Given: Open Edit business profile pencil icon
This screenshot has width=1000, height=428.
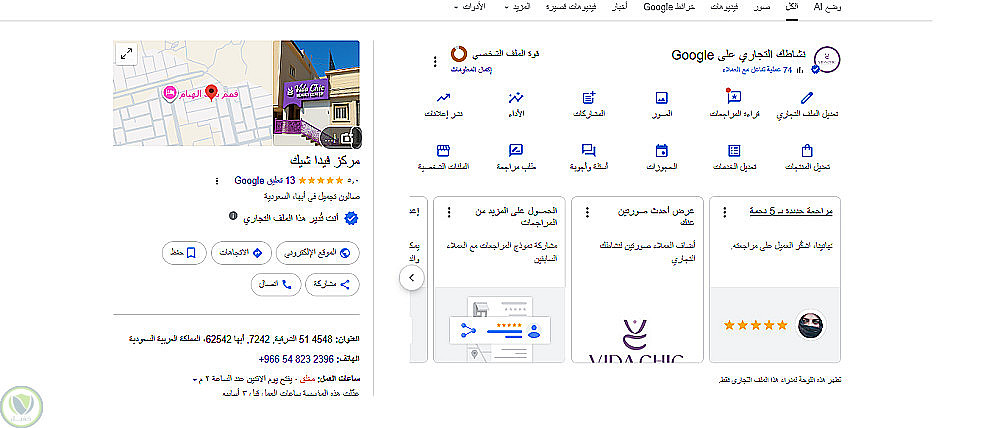Looking at the screenshot, I should point(807,98).
